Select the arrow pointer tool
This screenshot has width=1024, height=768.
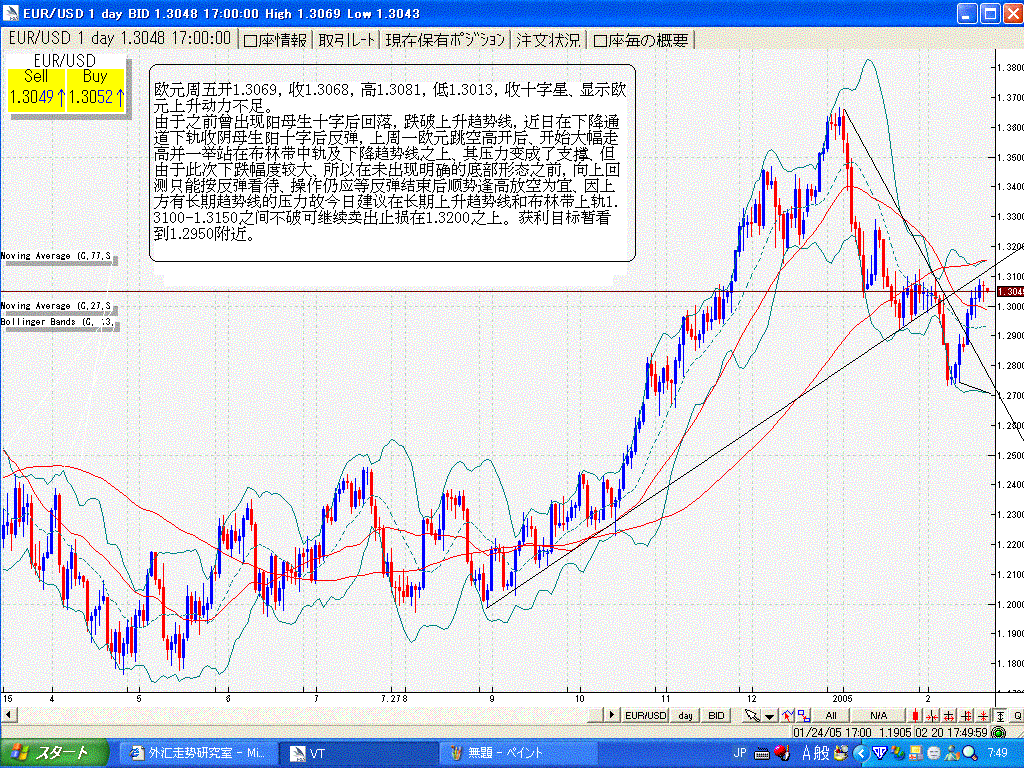coord(752,716)
